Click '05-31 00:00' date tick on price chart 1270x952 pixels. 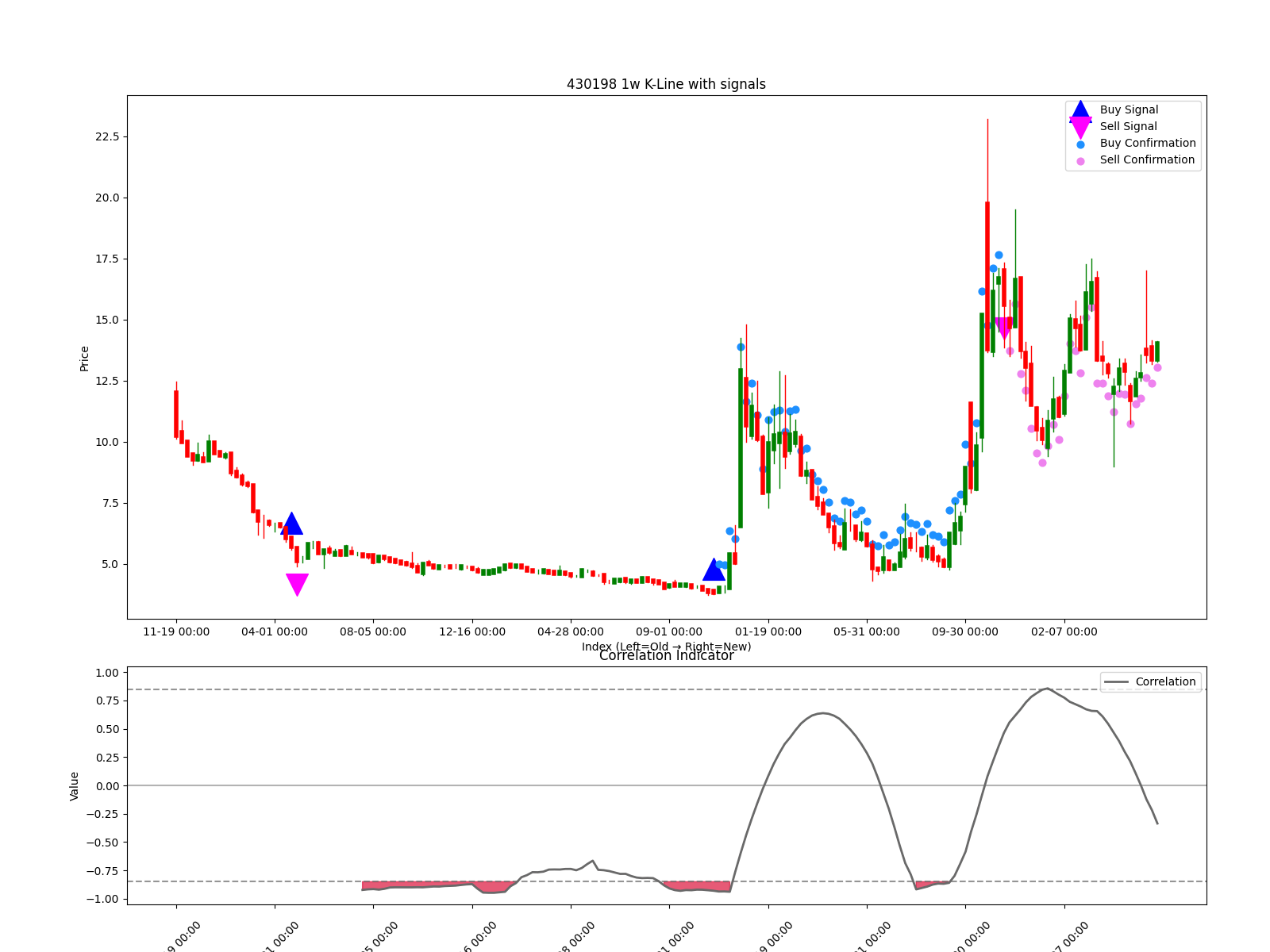(867, 632)
